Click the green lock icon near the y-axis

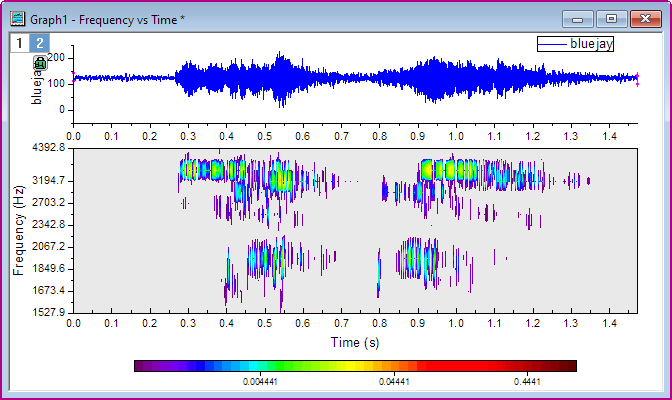(x=40, y=64)
